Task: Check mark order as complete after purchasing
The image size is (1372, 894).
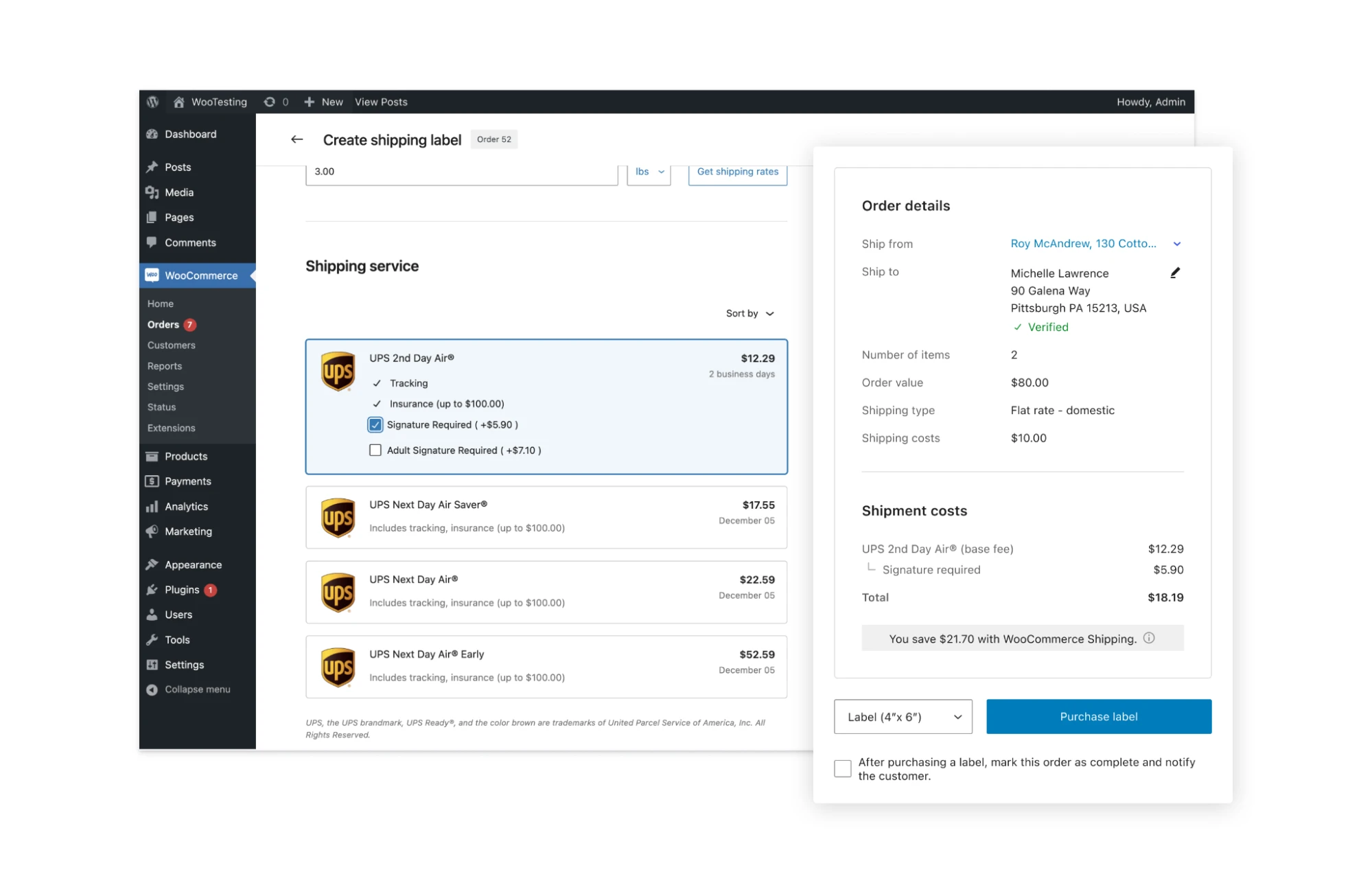Action: tap(842, 768)
